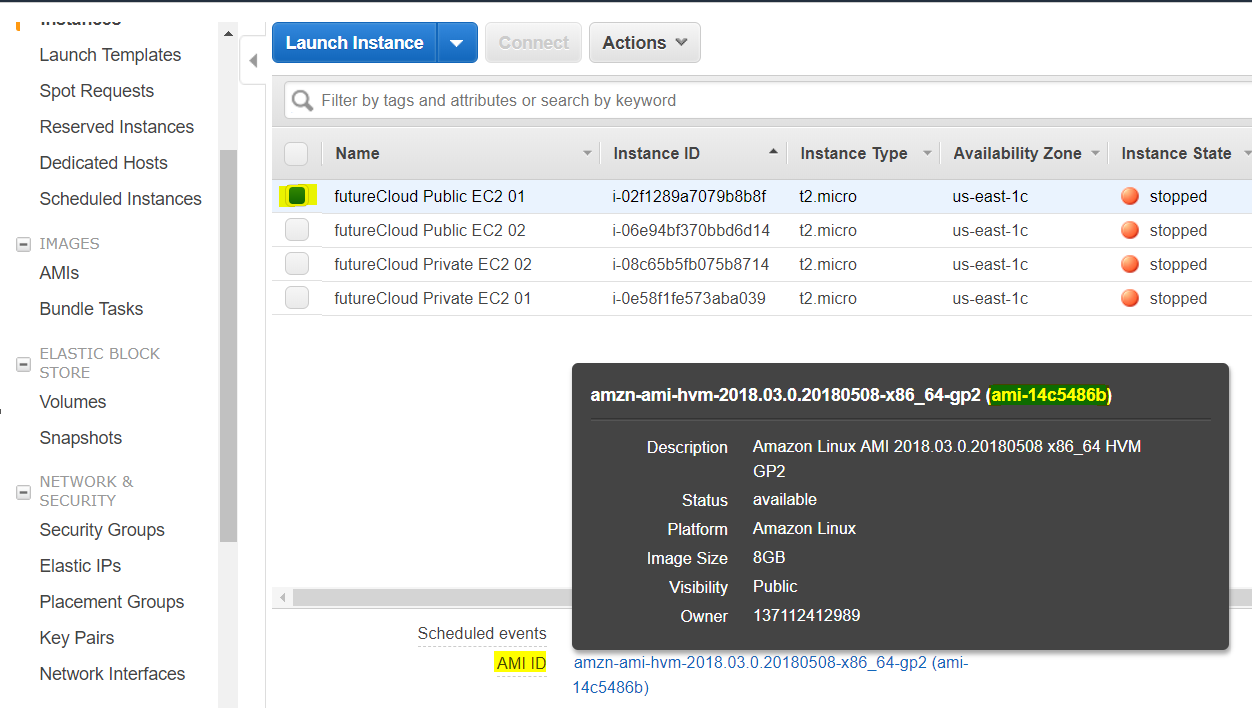
Task: Click horizontal scrollbar left arrow
Action: click(x=283, y=598)
